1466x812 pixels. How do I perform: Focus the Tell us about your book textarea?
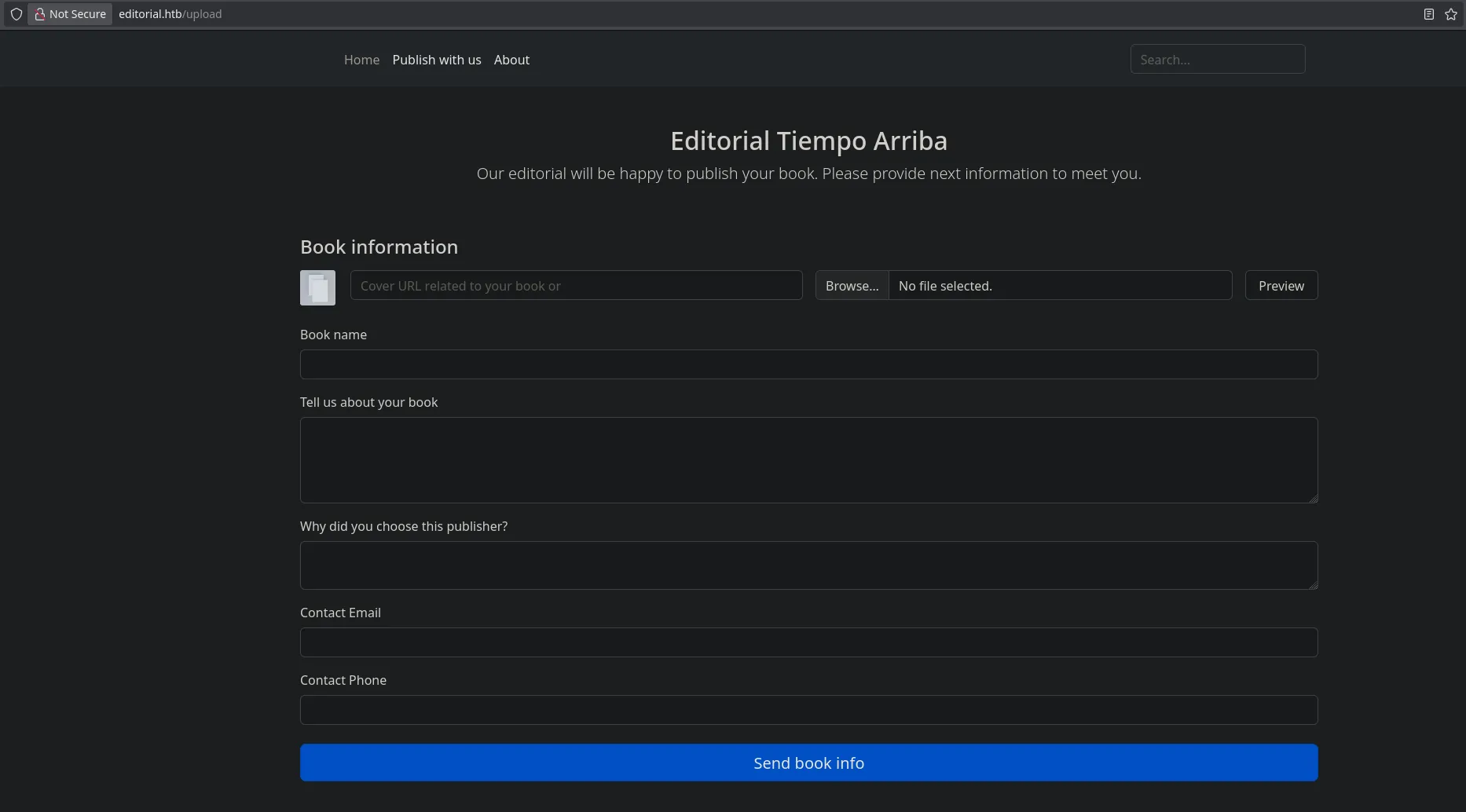(x=808, y=460)
